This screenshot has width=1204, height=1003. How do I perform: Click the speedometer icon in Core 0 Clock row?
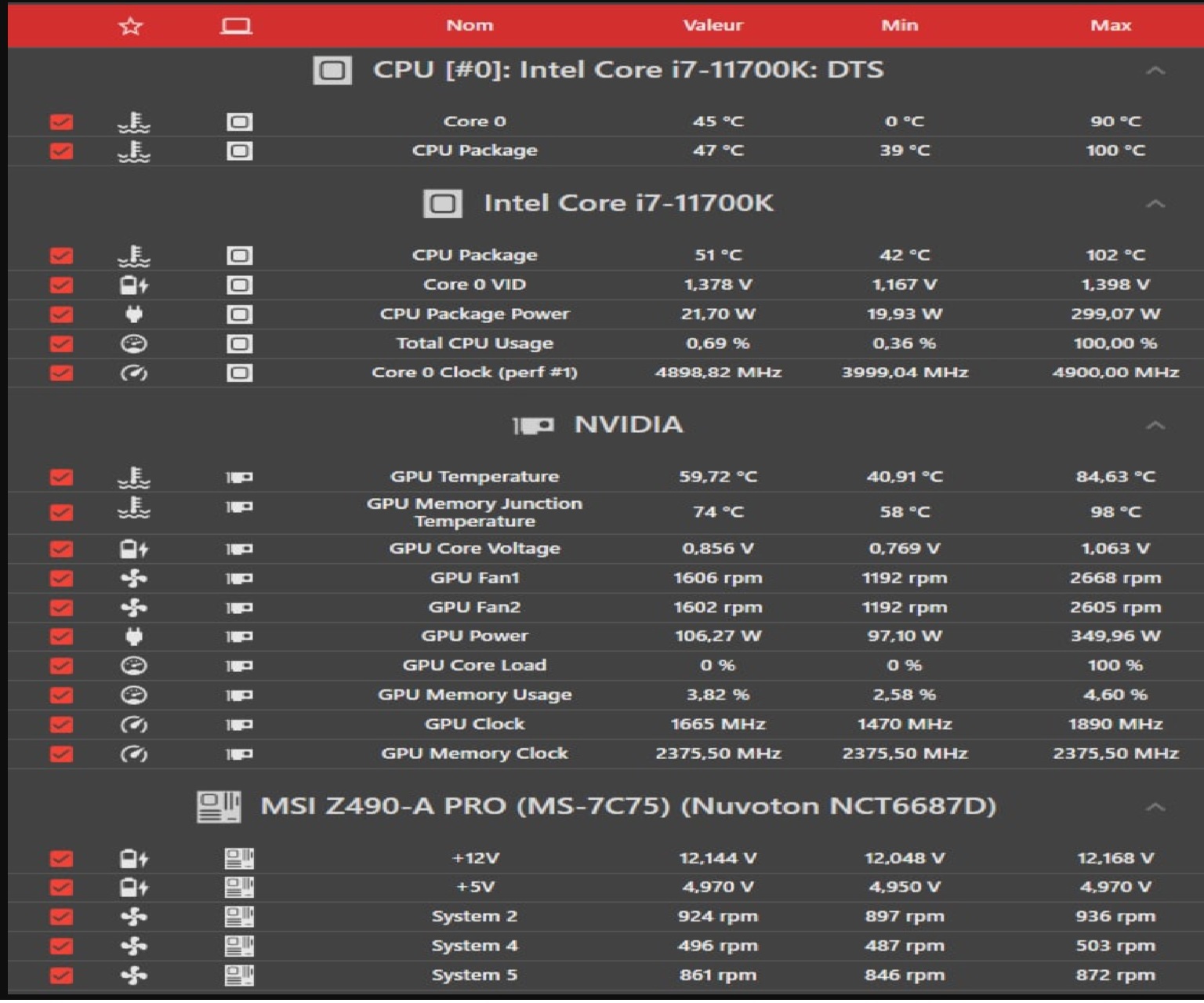point(134,373)
